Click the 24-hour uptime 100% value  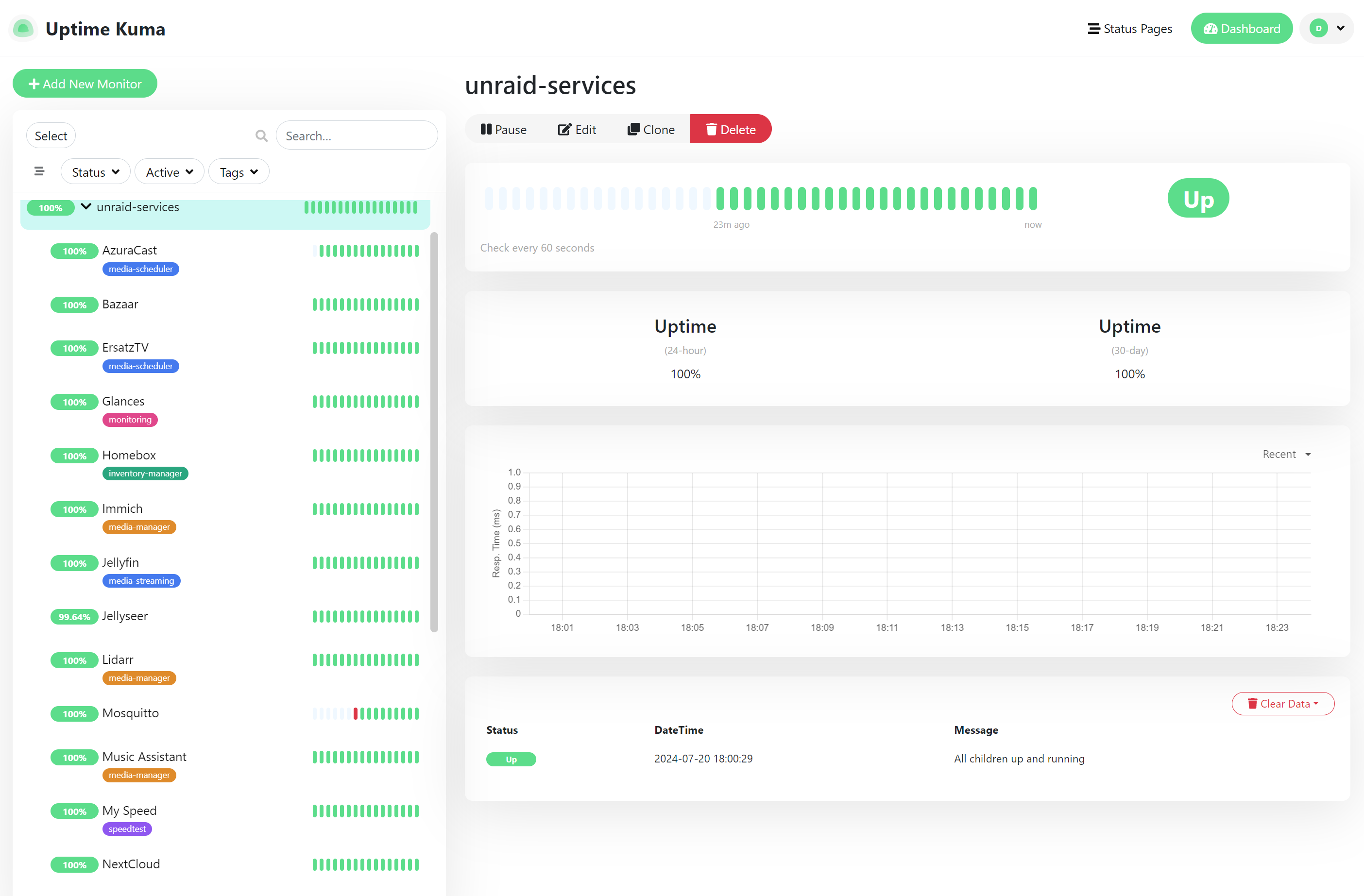pyautogui.click(x=685, y=374)
